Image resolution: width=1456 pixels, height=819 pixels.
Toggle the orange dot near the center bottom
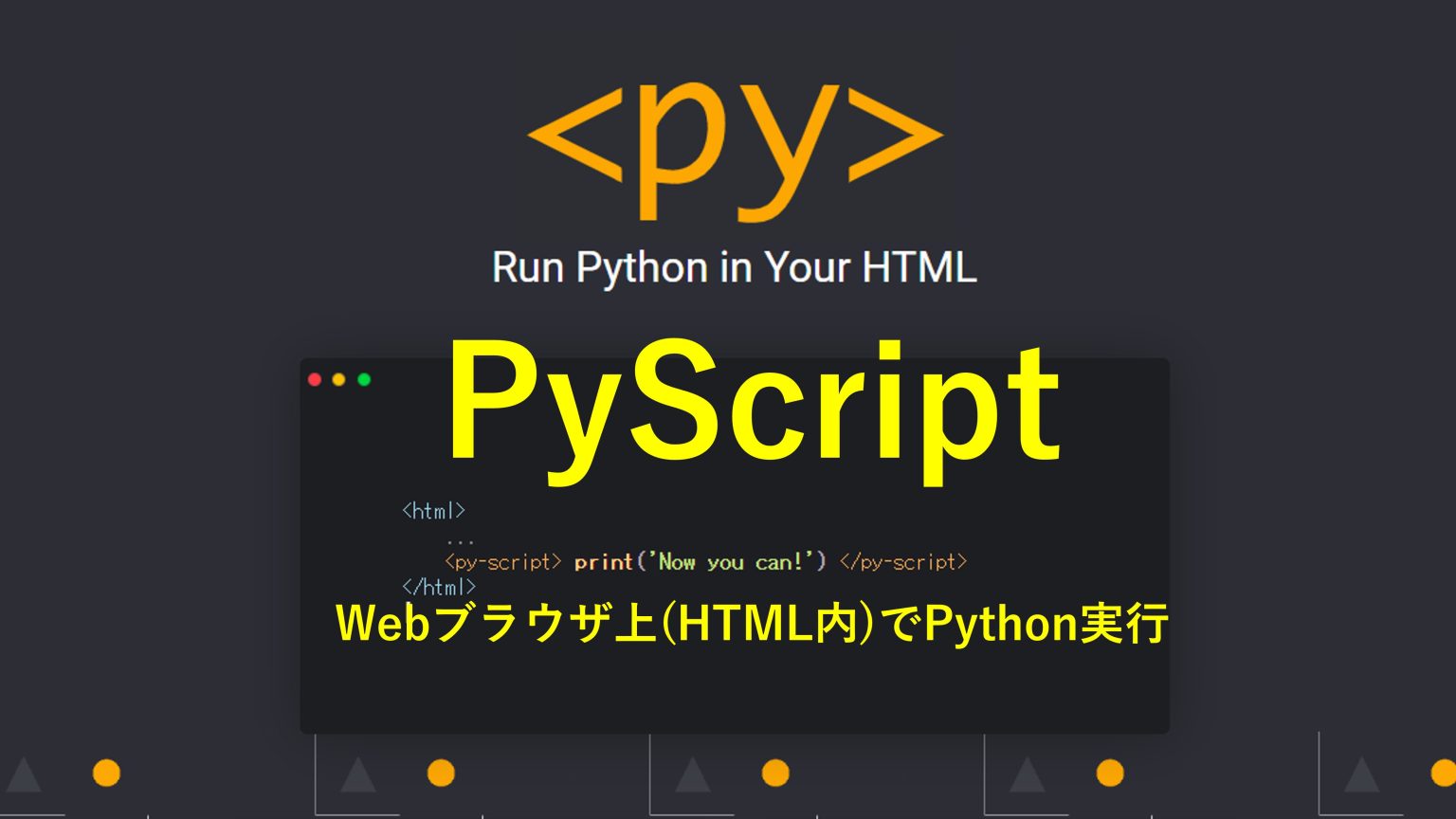point(775,773)
